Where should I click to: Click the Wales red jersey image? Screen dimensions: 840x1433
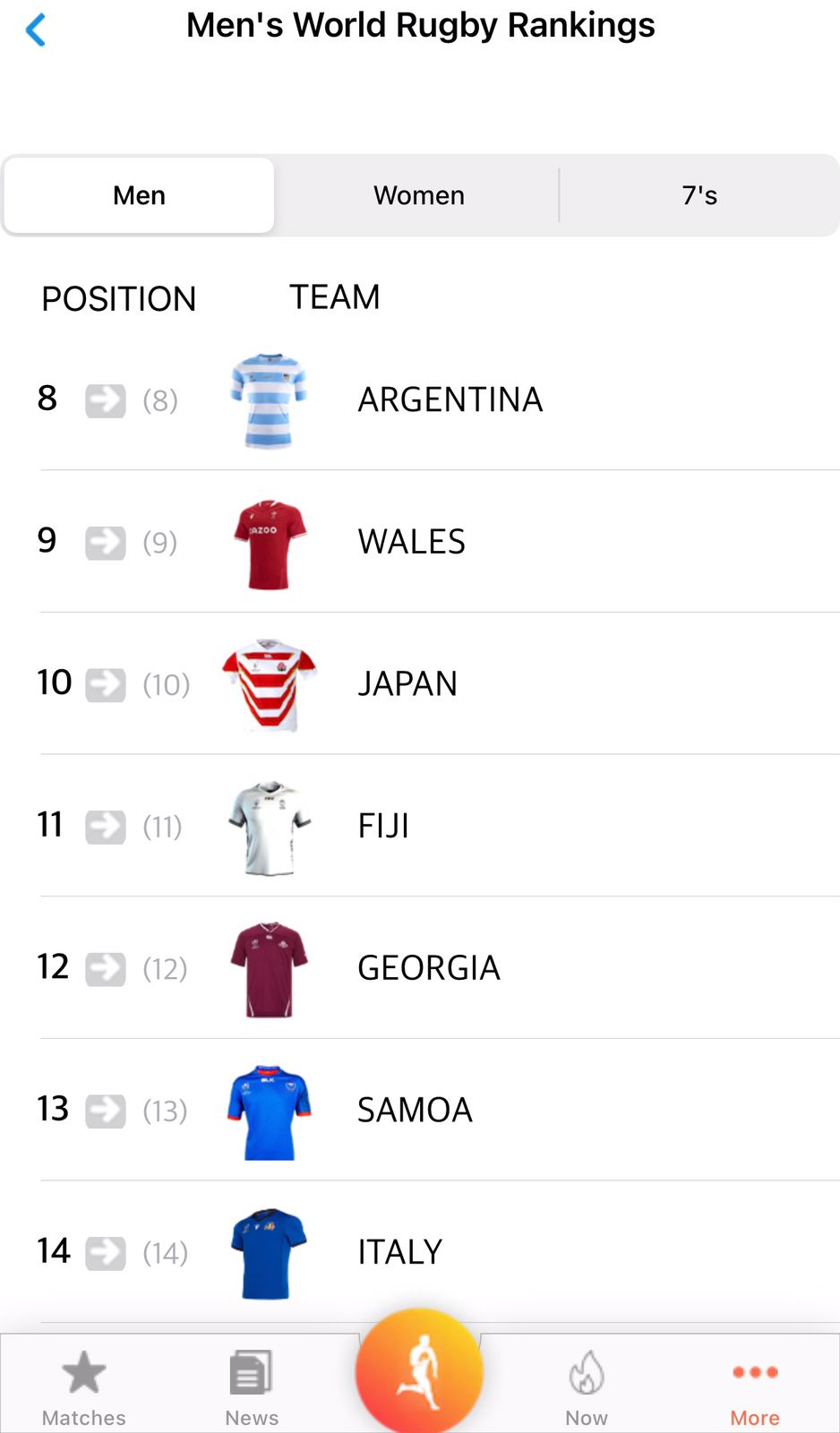(269, 544)
